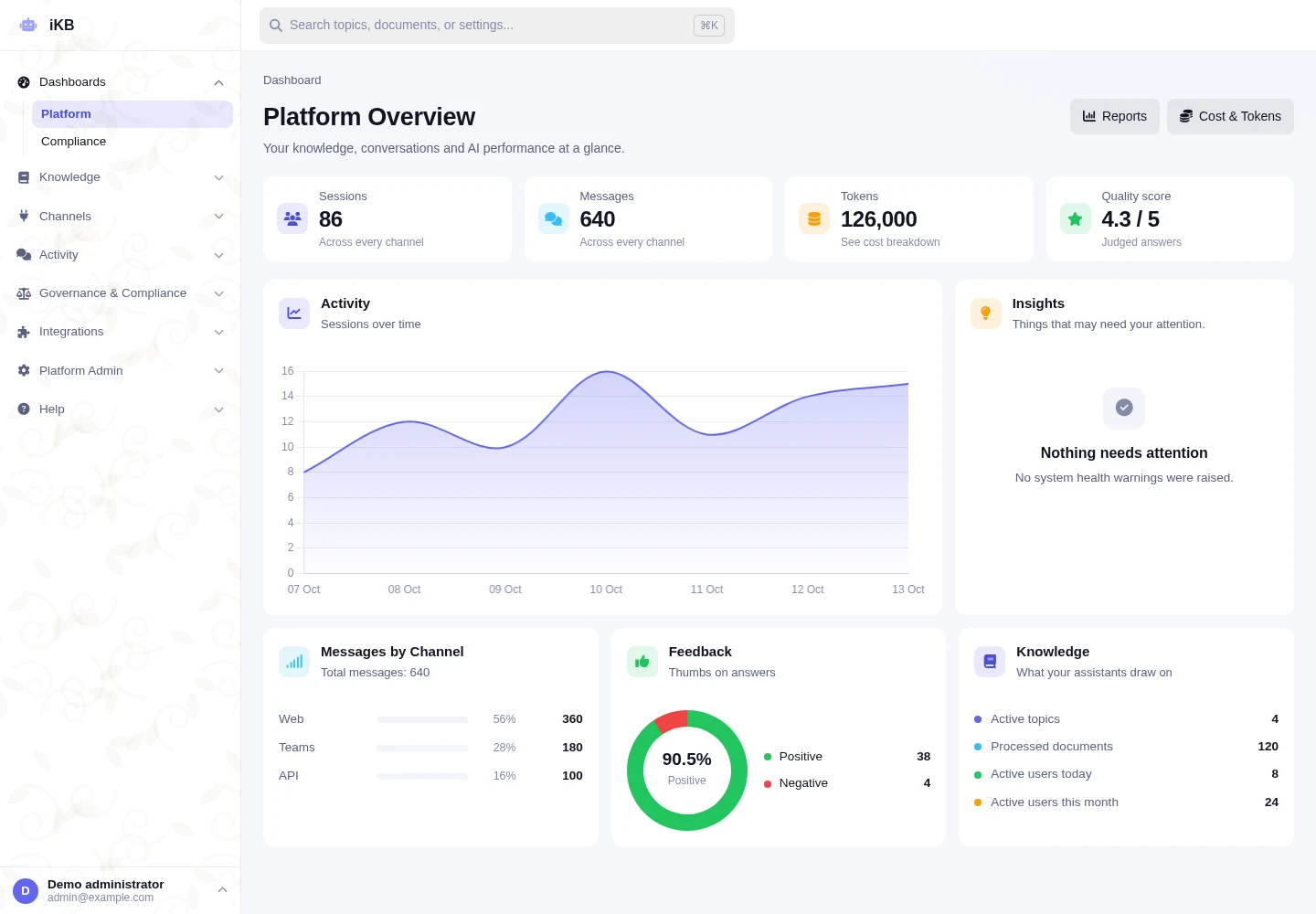Click the search magnifier icon
Image resolution: width=1316 pixels, height=914 pixels.
coord(276,26)
